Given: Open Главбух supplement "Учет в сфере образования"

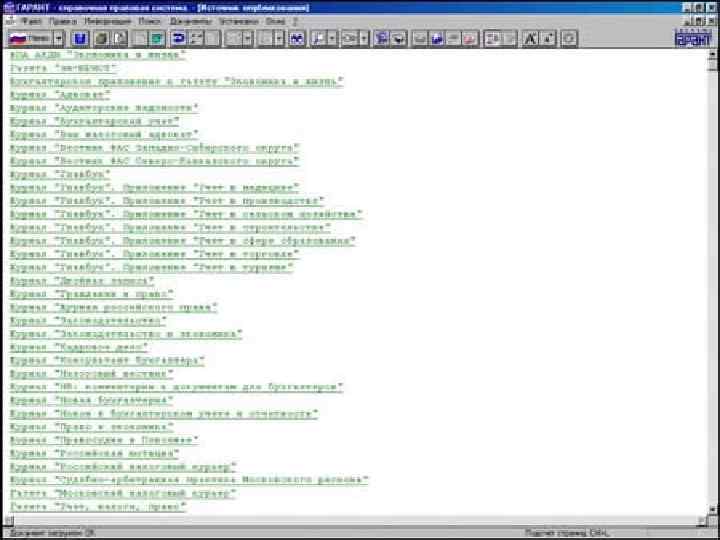Looking at the screenshot, I should tap(183, 241).
